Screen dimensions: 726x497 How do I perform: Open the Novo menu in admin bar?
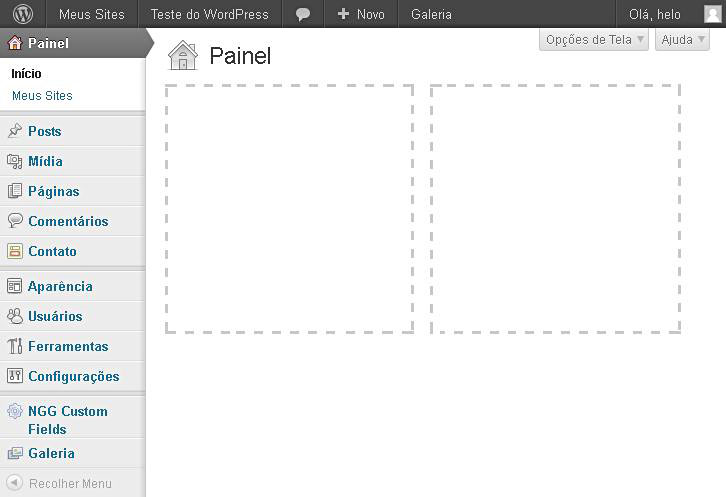pos(361,15)
